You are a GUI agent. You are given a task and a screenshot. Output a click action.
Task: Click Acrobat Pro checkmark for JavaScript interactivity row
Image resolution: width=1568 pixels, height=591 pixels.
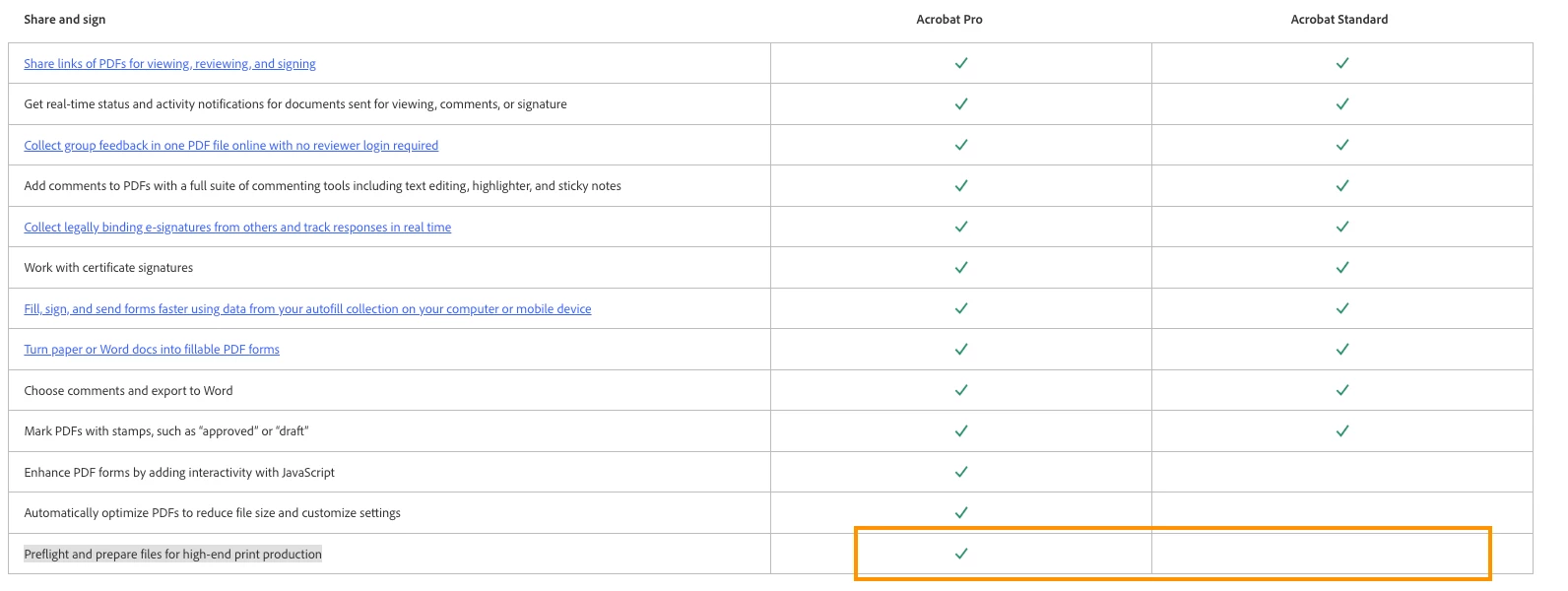point(961,472)
